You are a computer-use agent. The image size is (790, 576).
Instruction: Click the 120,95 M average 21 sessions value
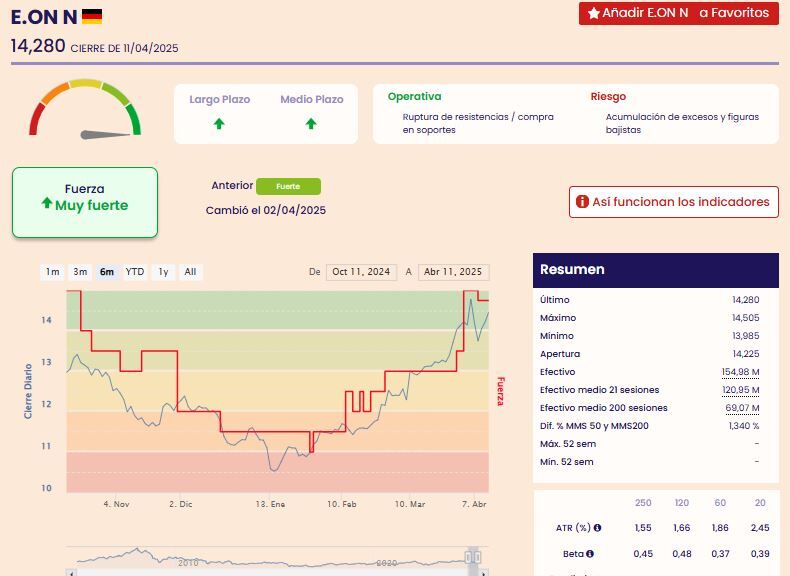(x=741, y=390)
